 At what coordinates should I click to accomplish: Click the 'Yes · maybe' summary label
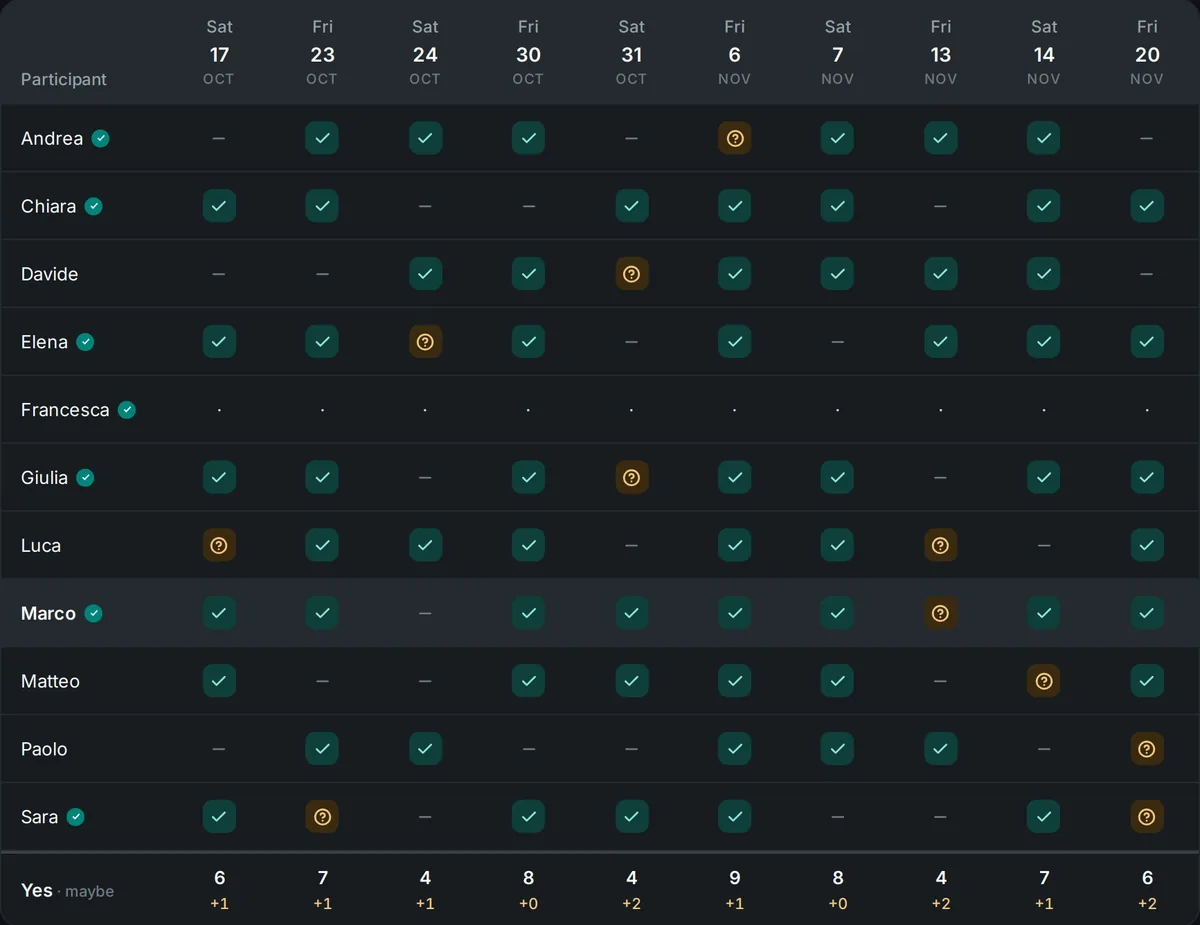tap(67, 890)
